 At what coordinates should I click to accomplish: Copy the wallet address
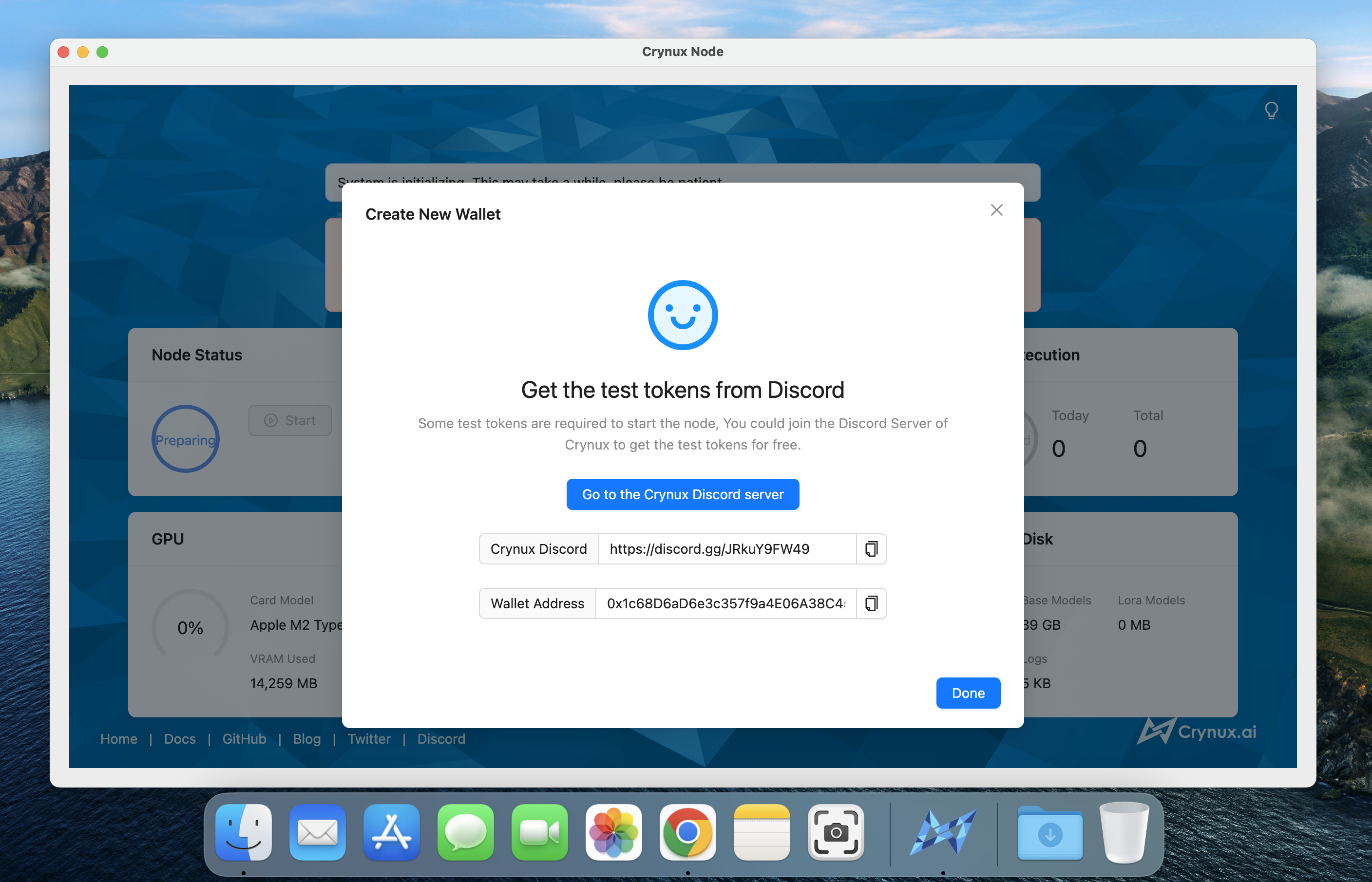click(871, 603)
